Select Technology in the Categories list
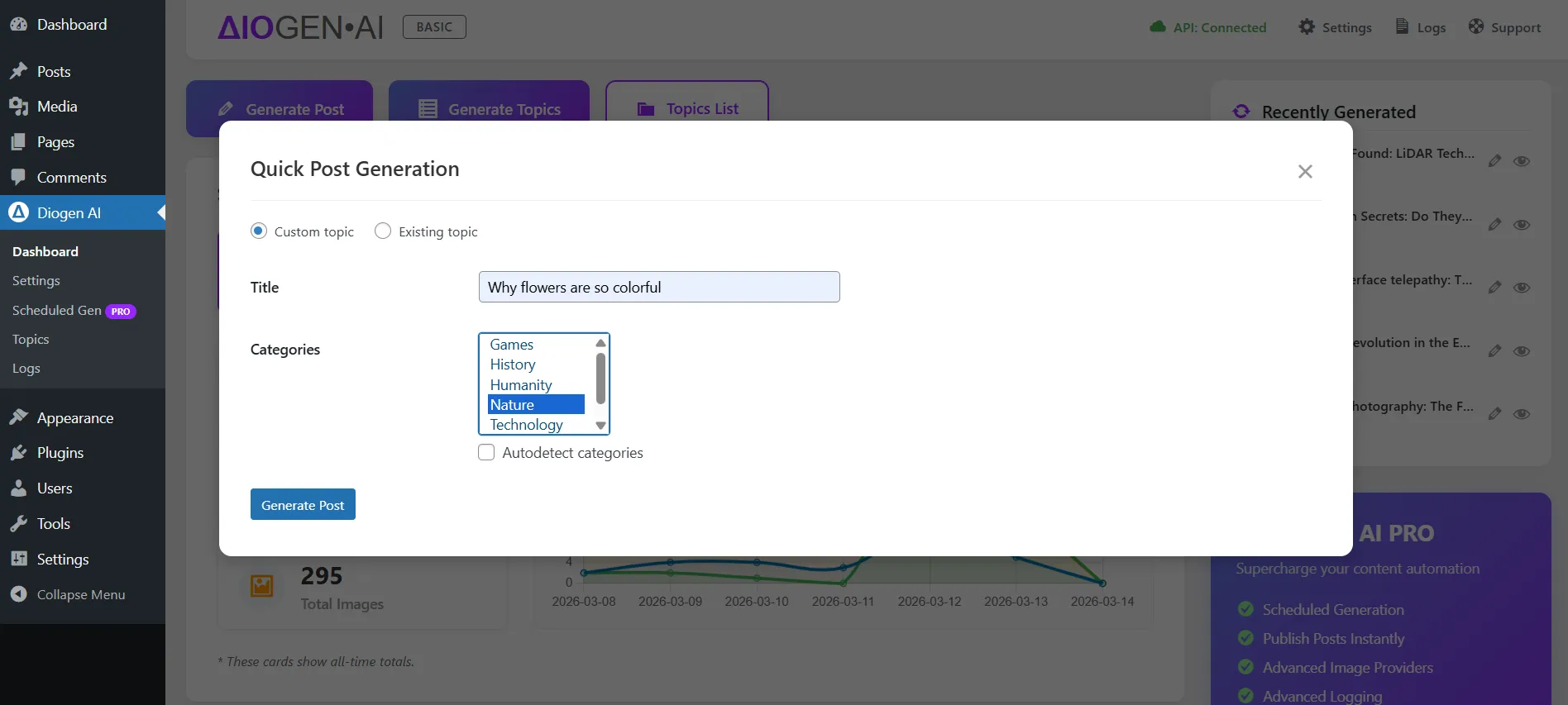Image resolution: width=1568 pixels, height=705 pixels. point(537,425)
